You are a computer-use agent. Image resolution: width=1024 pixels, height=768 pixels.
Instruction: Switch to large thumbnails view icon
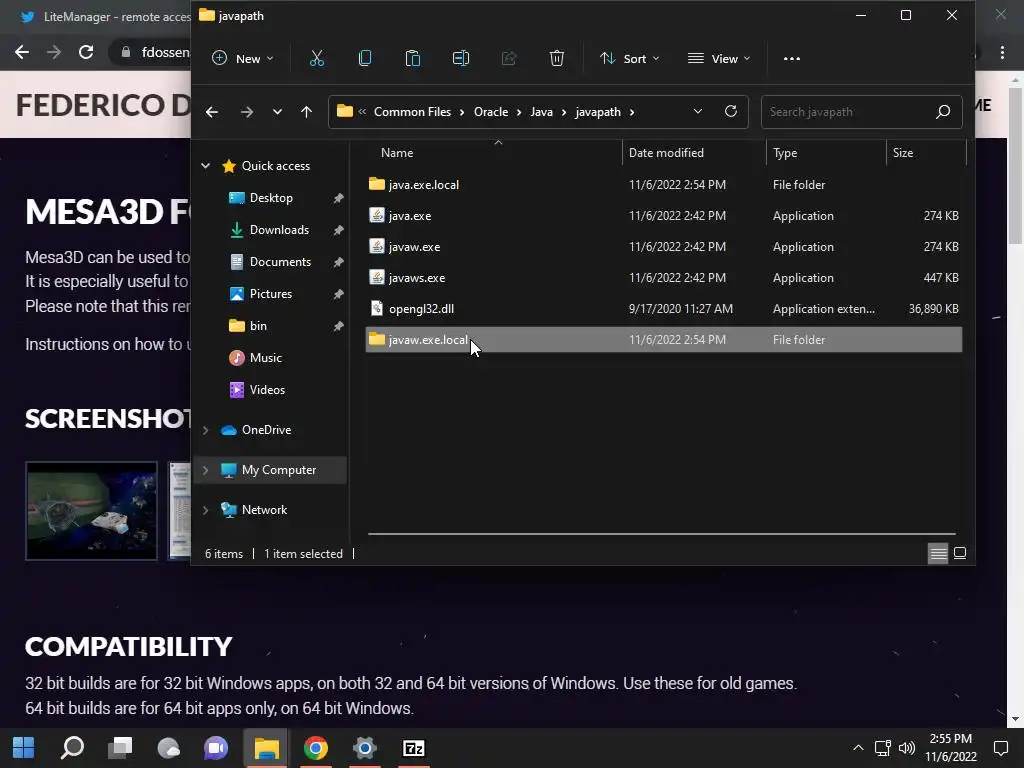point(960,554)
